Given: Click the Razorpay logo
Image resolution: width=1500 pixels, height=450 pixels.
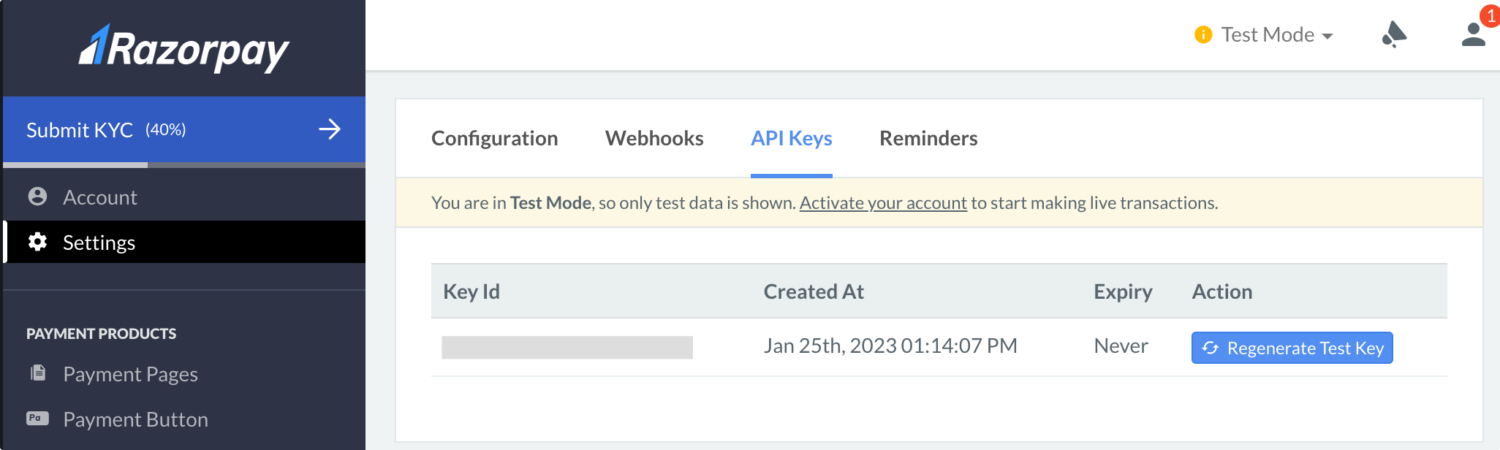Looking at the screenshot, I should 184,48.
